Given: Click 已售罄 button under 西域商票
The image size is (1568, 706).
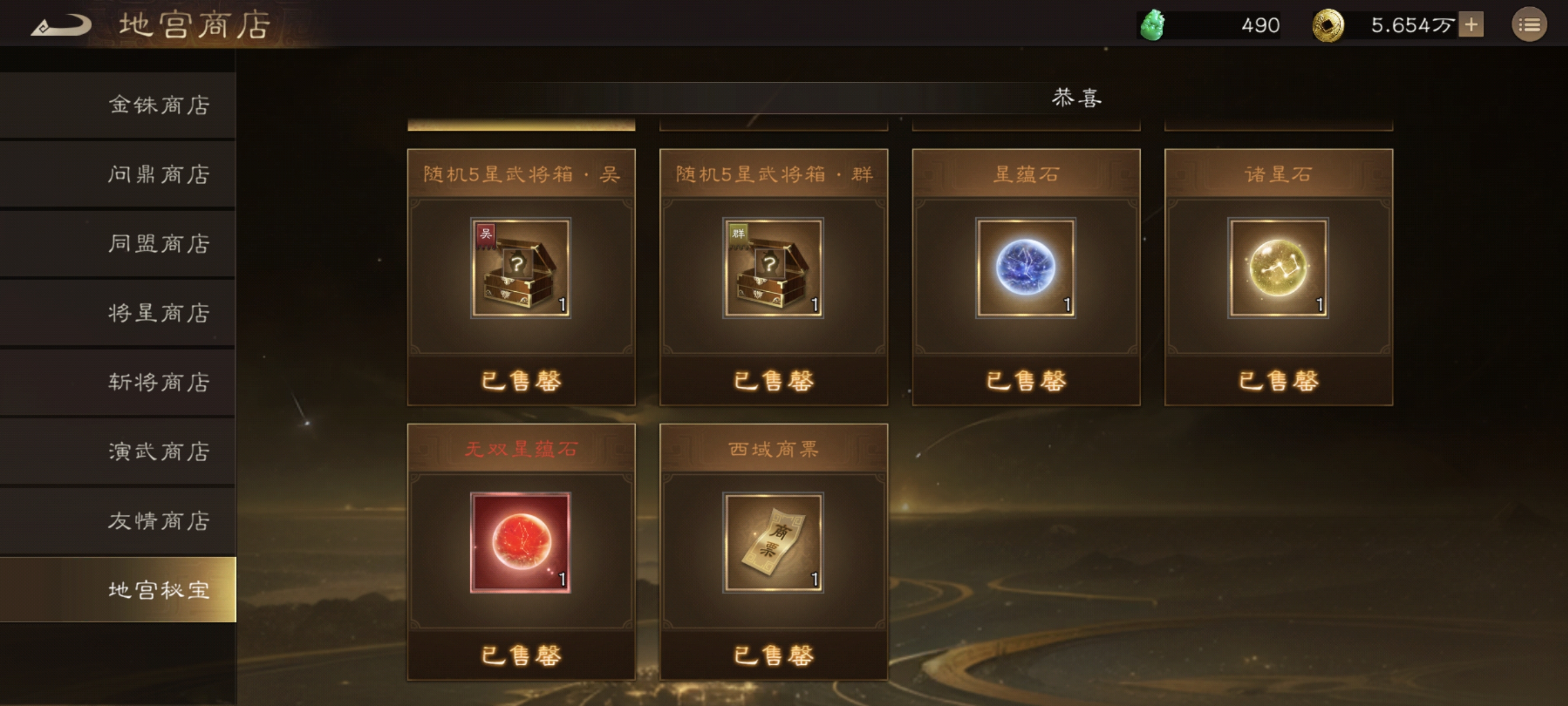Looking at the screenshot, I should pyautogui.click(x=773, y=655).
